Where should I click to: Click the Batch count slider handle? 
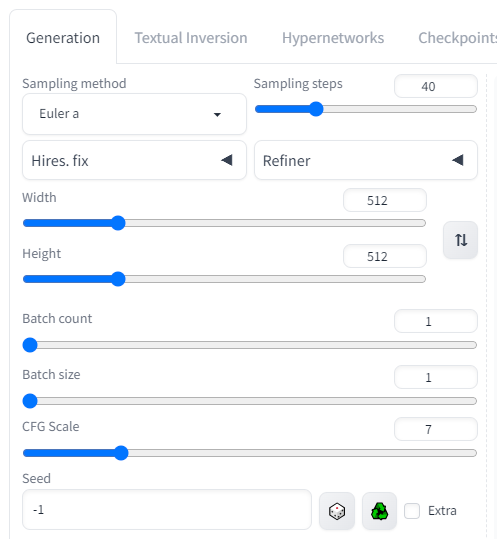30,345
